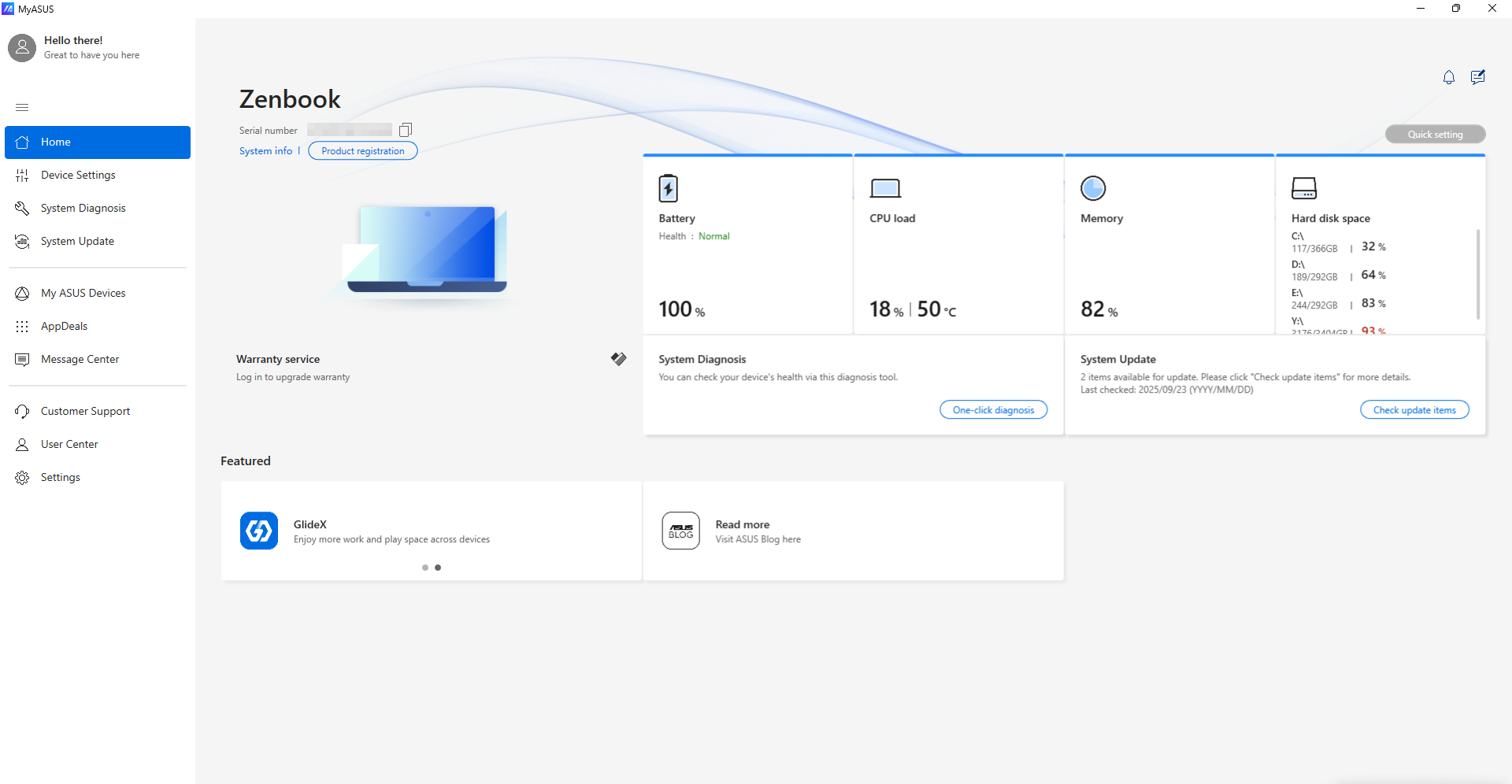
Task: Open Device Settings menu item
Action: point(98,175)
